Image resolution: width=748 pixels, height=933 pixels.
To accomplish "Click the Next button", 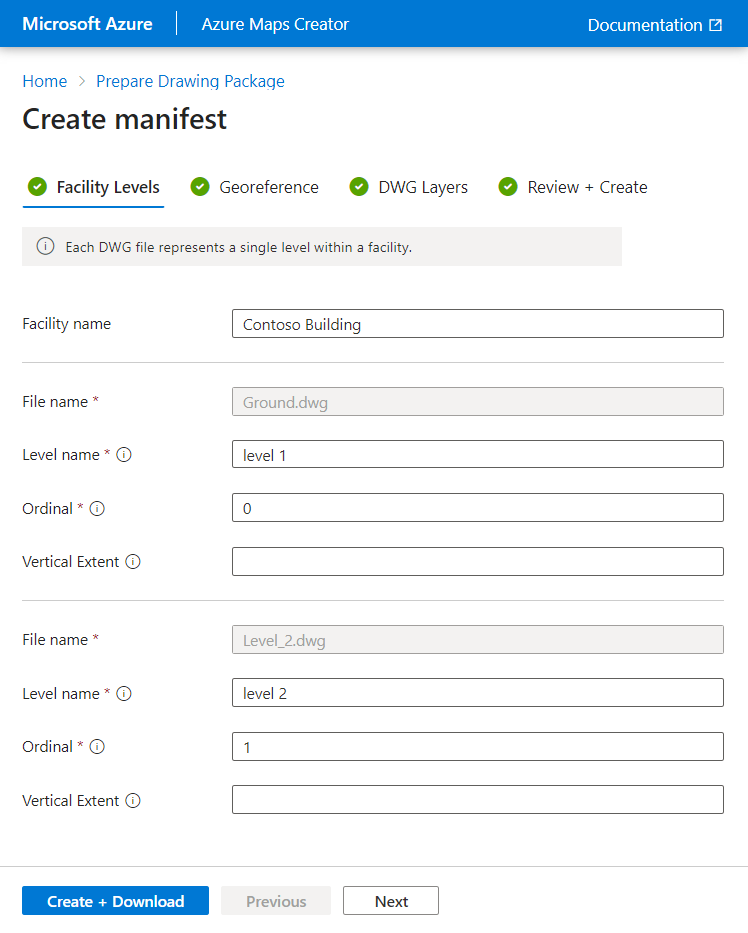I will tap(391, 901).
